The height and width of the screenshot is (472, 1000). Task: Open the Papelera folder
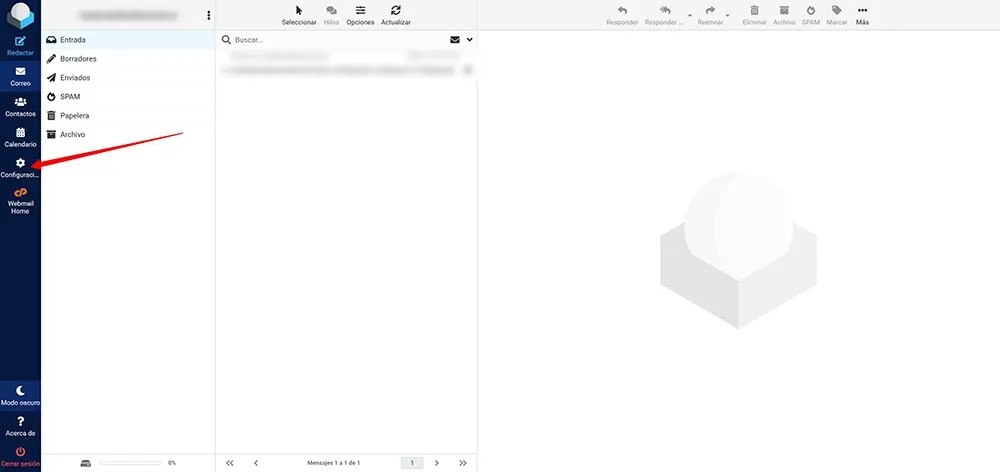pyautogui.click(x=75, y=115)
